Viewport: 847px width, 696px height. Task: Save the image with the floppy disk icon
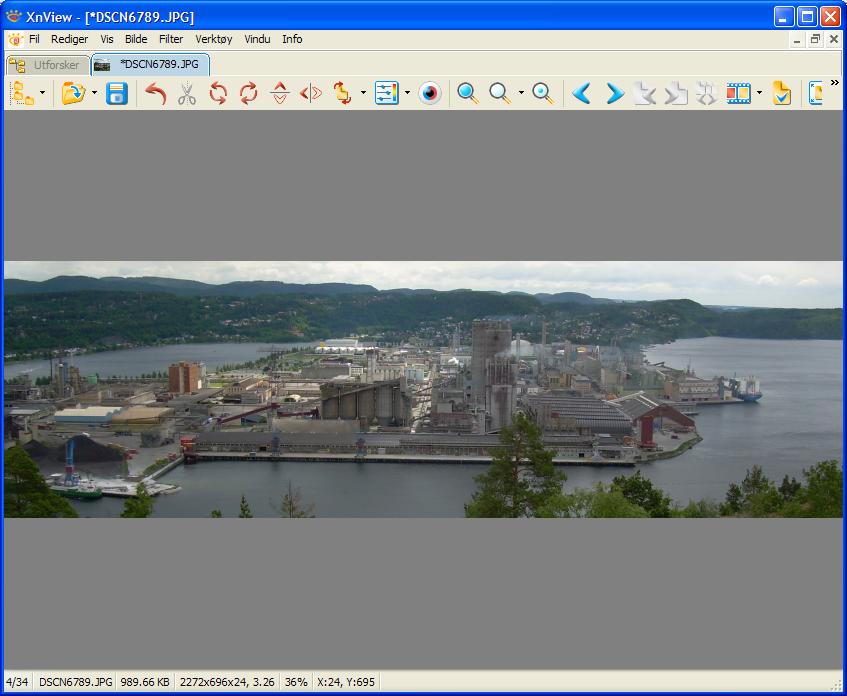tap(117, 93)
